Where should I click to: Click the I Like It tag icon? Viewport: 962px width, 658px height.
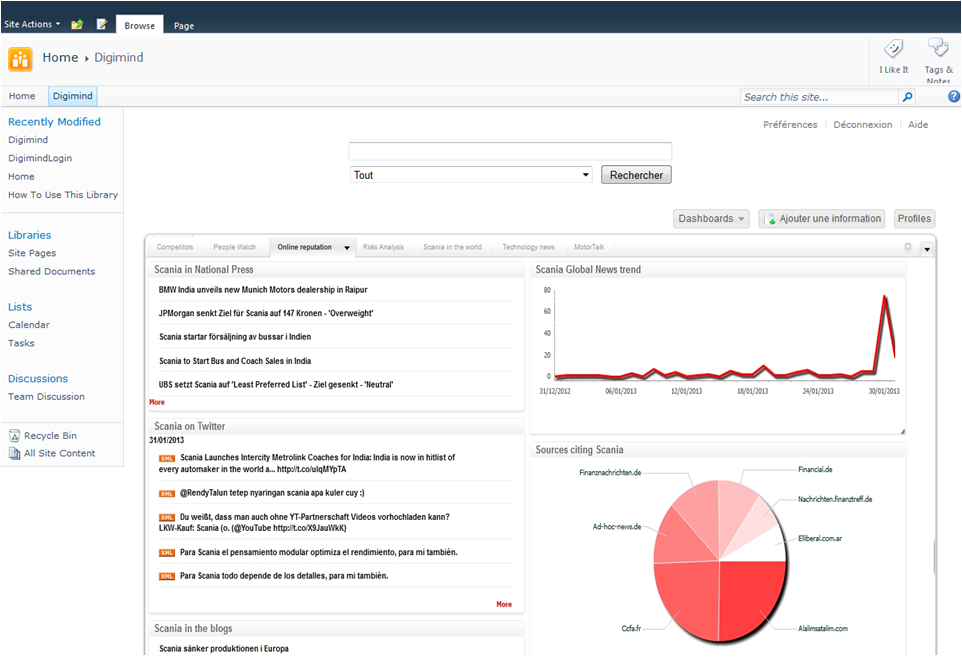point(893,49)
